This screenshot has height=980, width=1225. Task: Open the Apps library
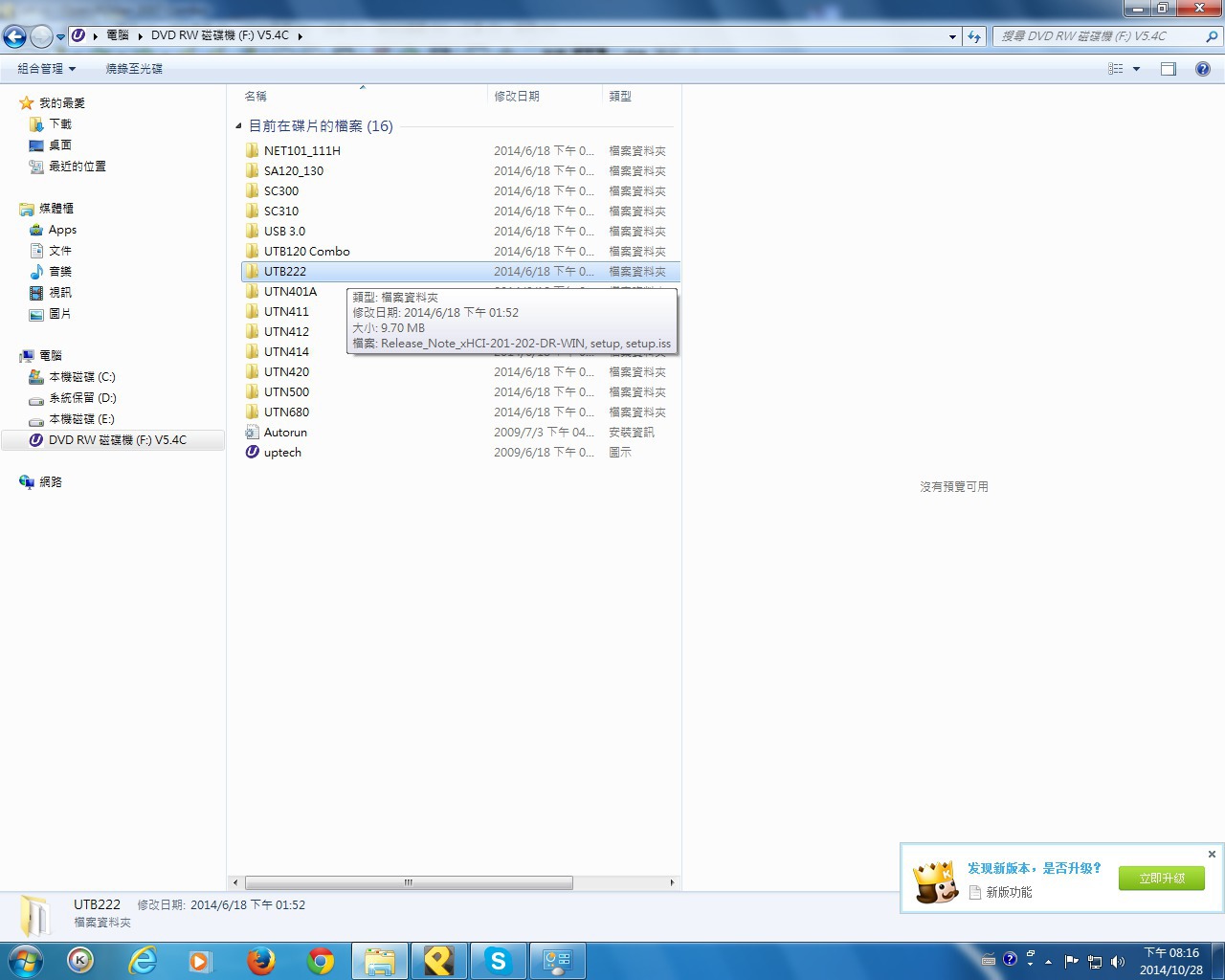coord(62,229)
